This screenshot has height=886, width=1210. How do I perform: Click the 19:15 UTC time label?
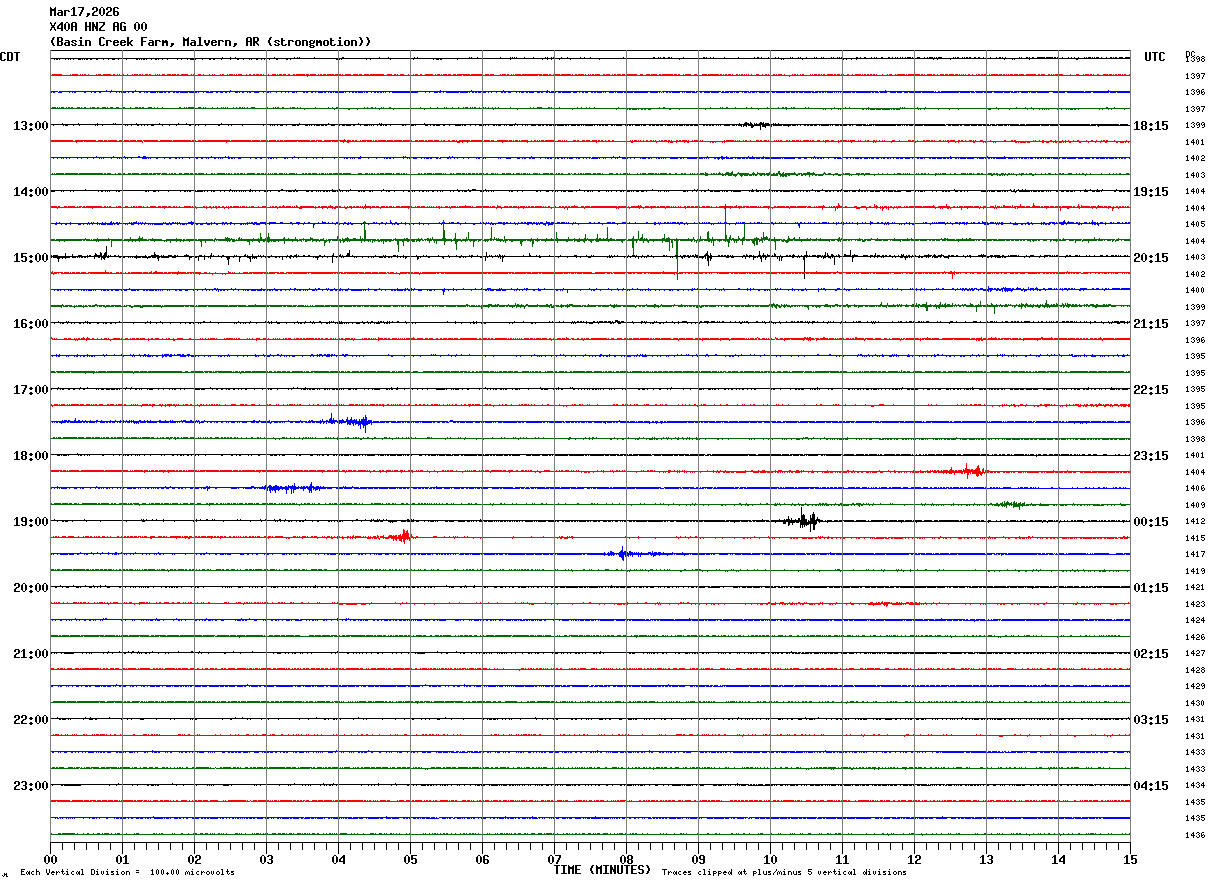1151,191
